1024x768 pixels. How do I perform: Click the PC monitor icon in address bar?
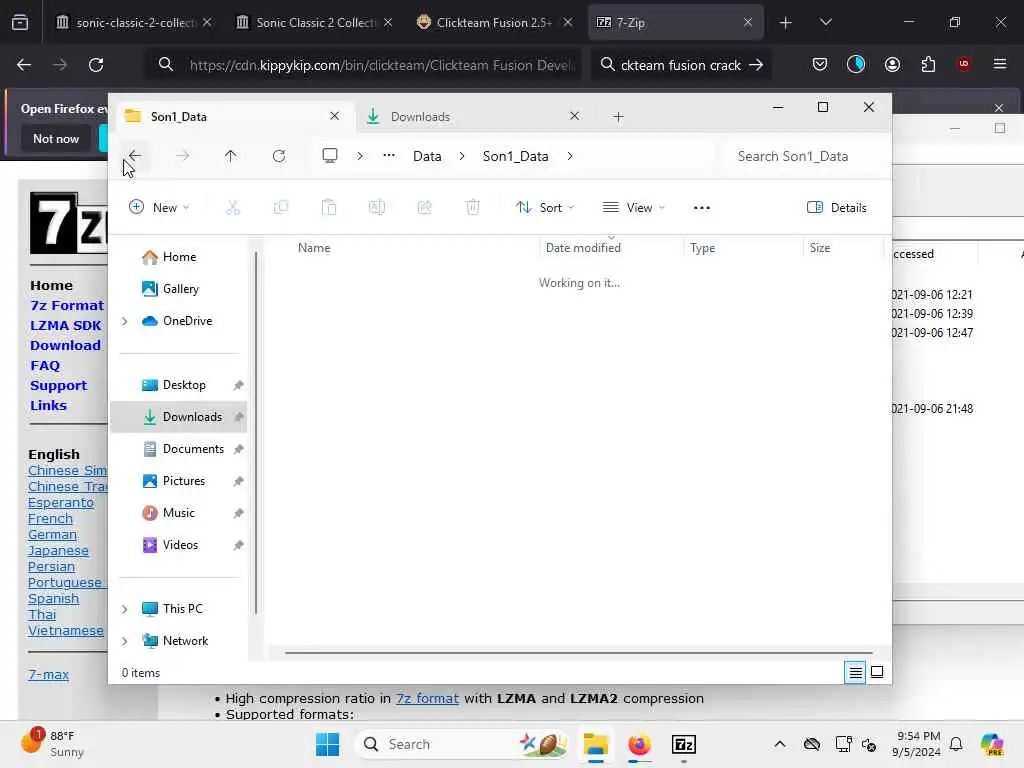point(330,155)
